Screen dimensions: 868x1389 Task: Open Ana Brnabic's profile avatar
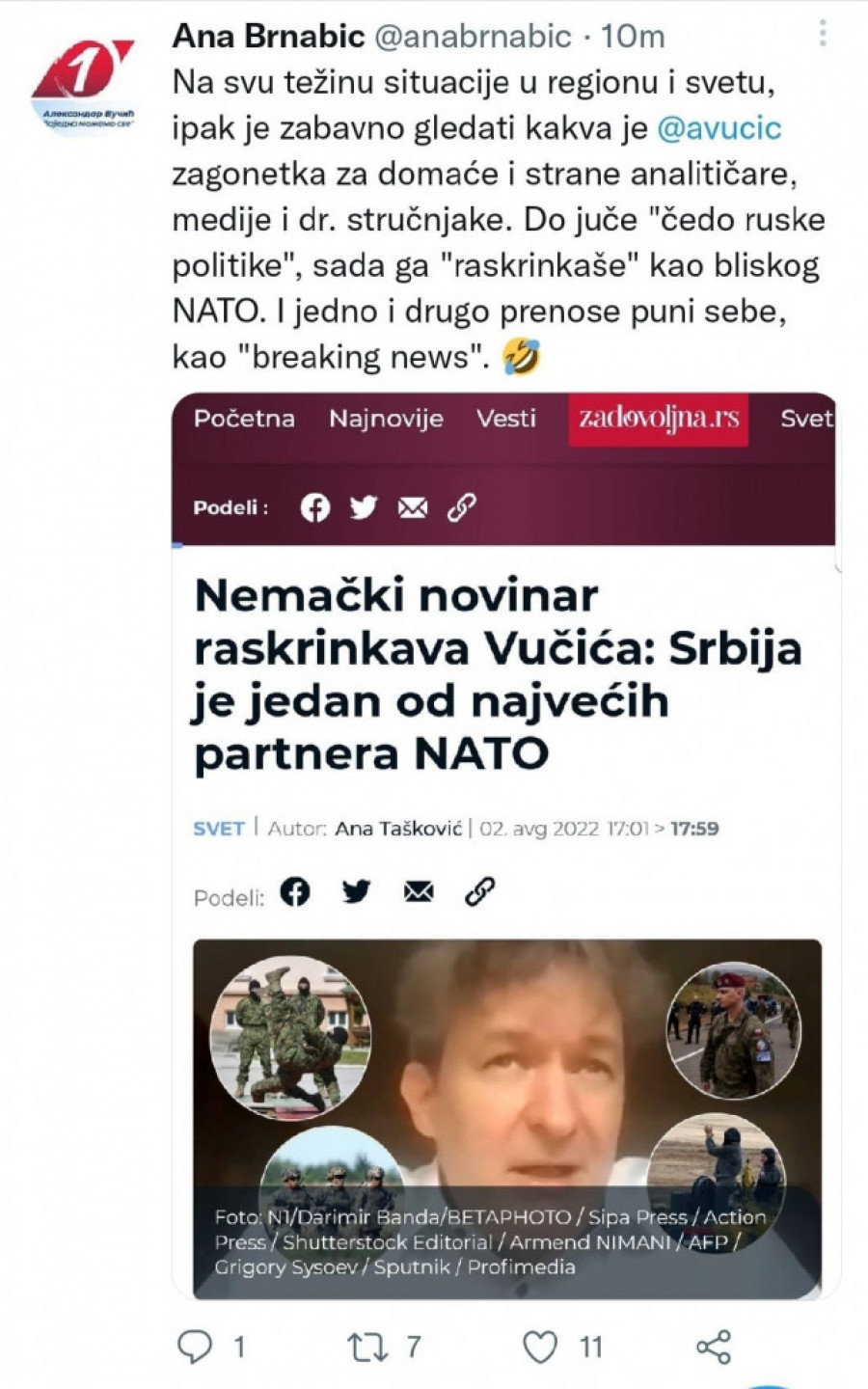[84, 85]
